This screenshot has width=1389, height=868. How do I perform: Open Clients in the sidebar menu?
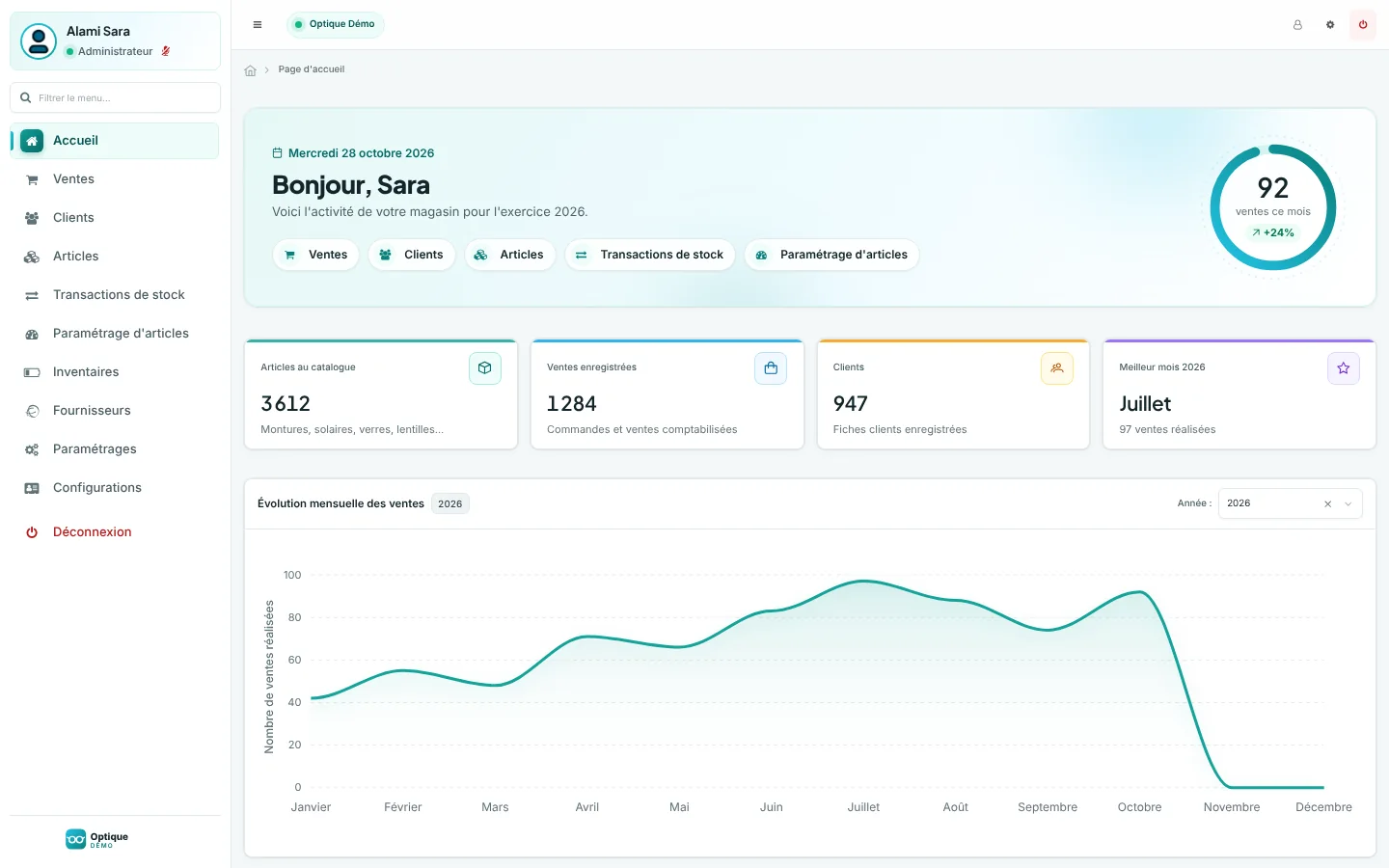tap(115, 218)
